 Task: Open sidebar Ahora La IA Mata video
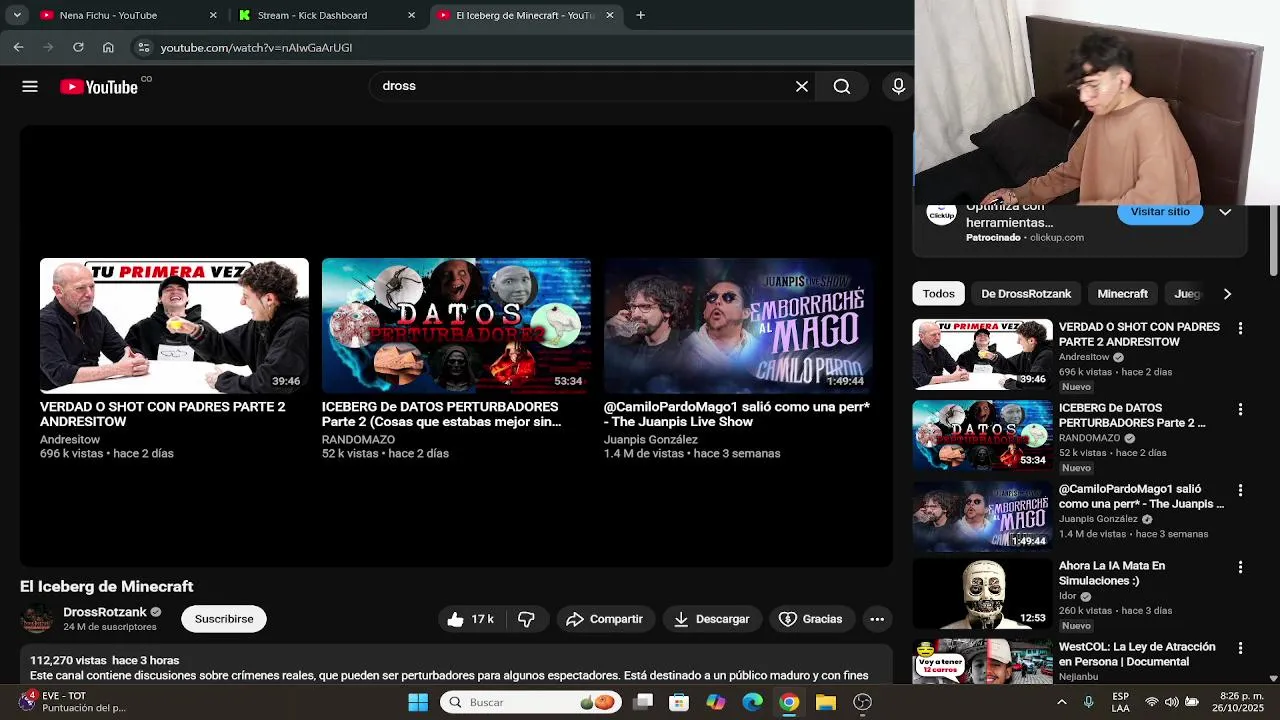[982, 593]
